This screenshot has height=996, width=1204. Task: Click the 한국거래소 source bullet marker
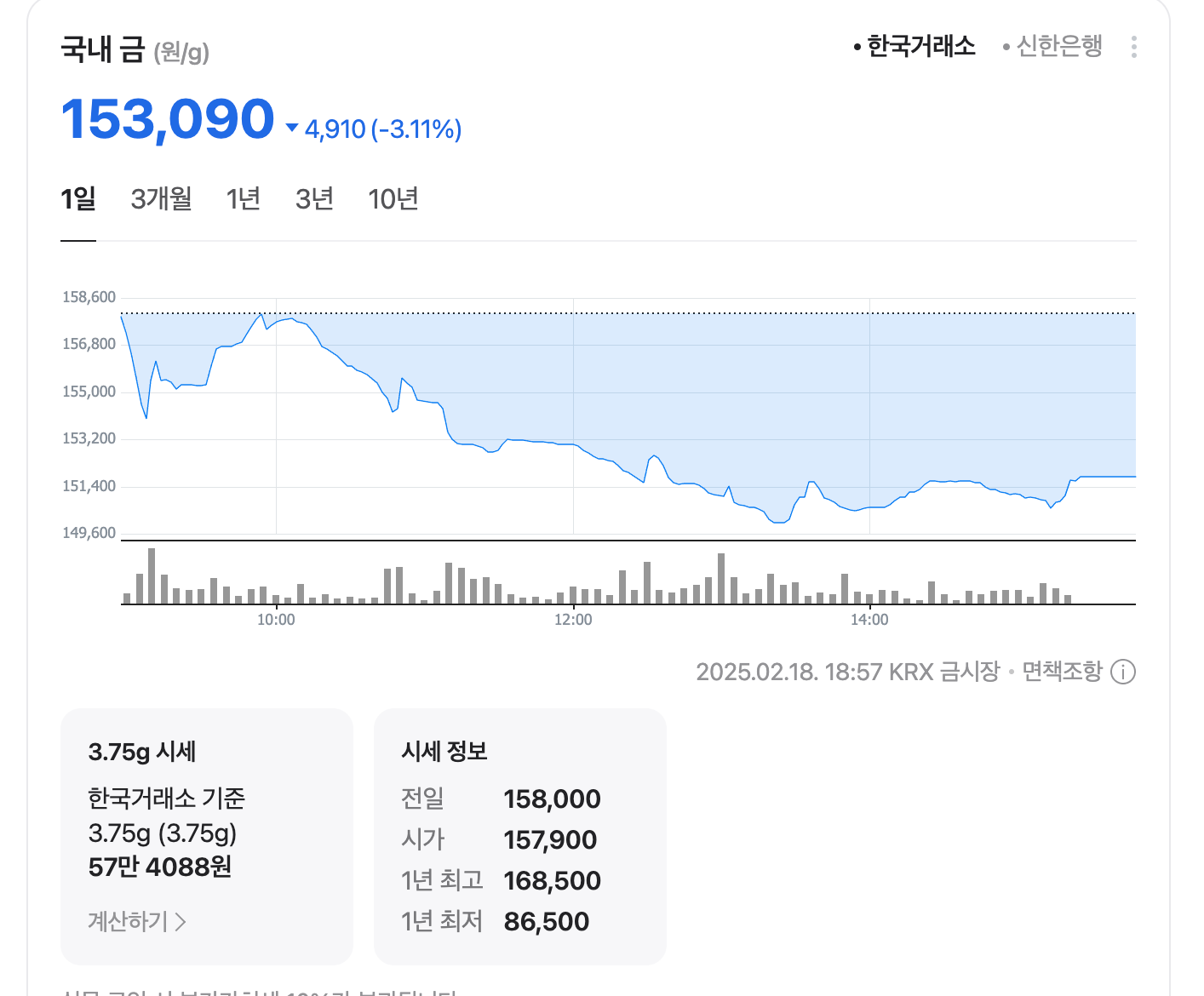[856, 47]
